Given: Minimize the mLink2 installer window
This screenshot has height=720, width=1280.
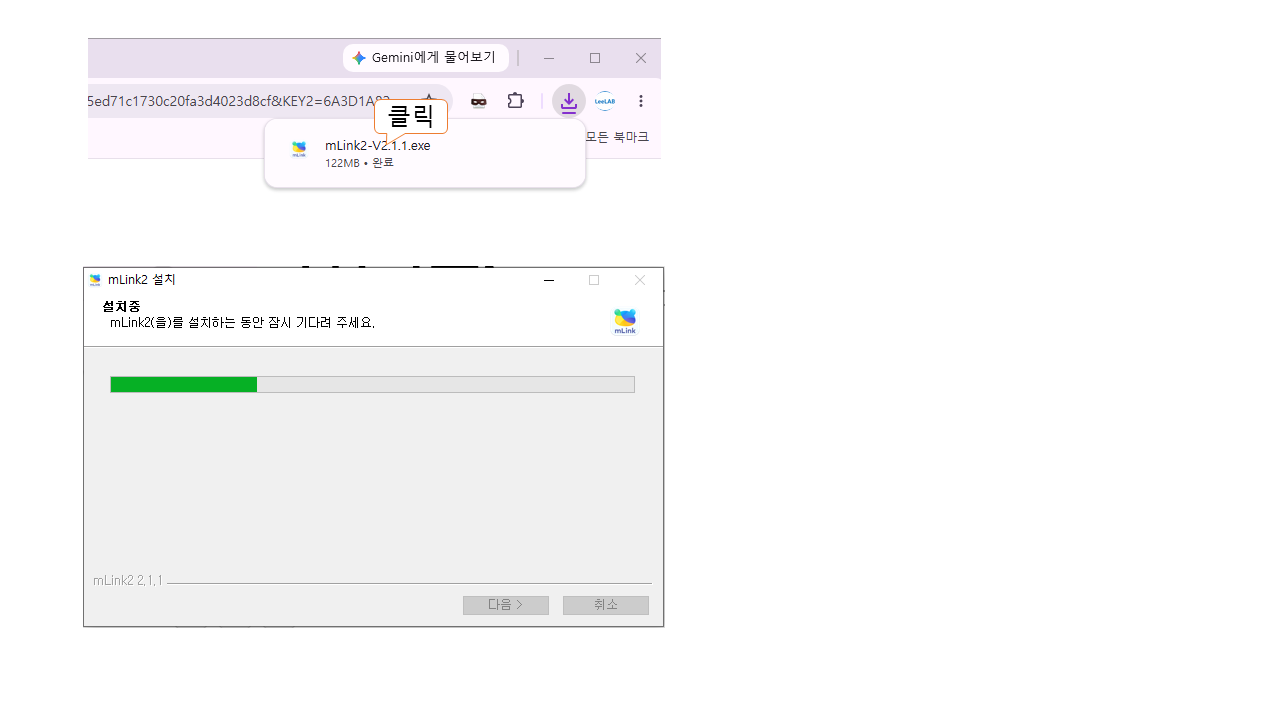Looking at the screenshot, I should [x=549, y=280].
